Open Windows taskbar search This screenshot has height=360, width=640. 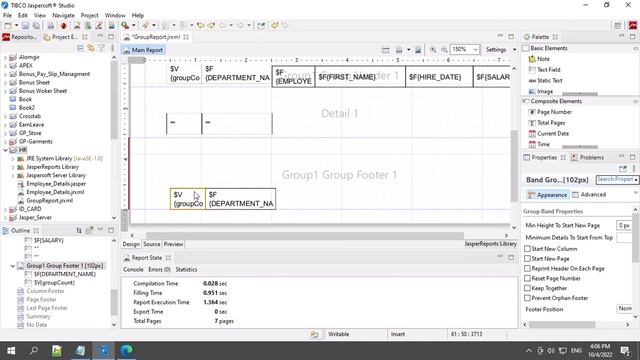point(34,351)
